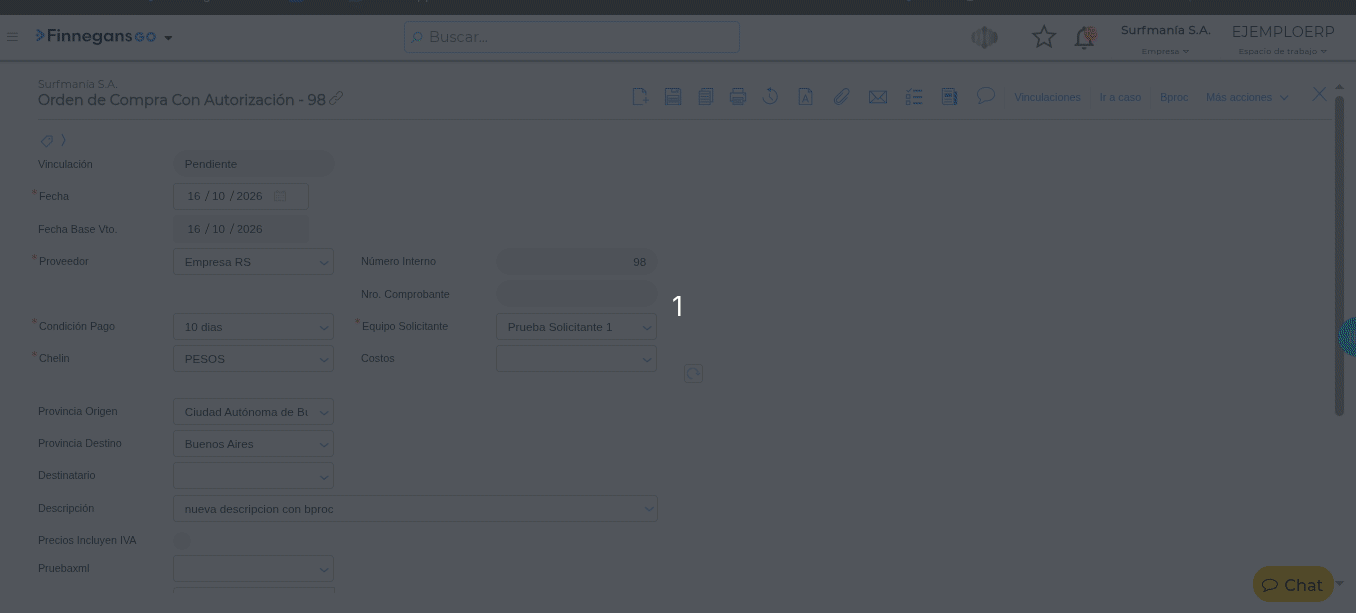
Task: Open the notifications bell
Action: (x=1085, y=37)
